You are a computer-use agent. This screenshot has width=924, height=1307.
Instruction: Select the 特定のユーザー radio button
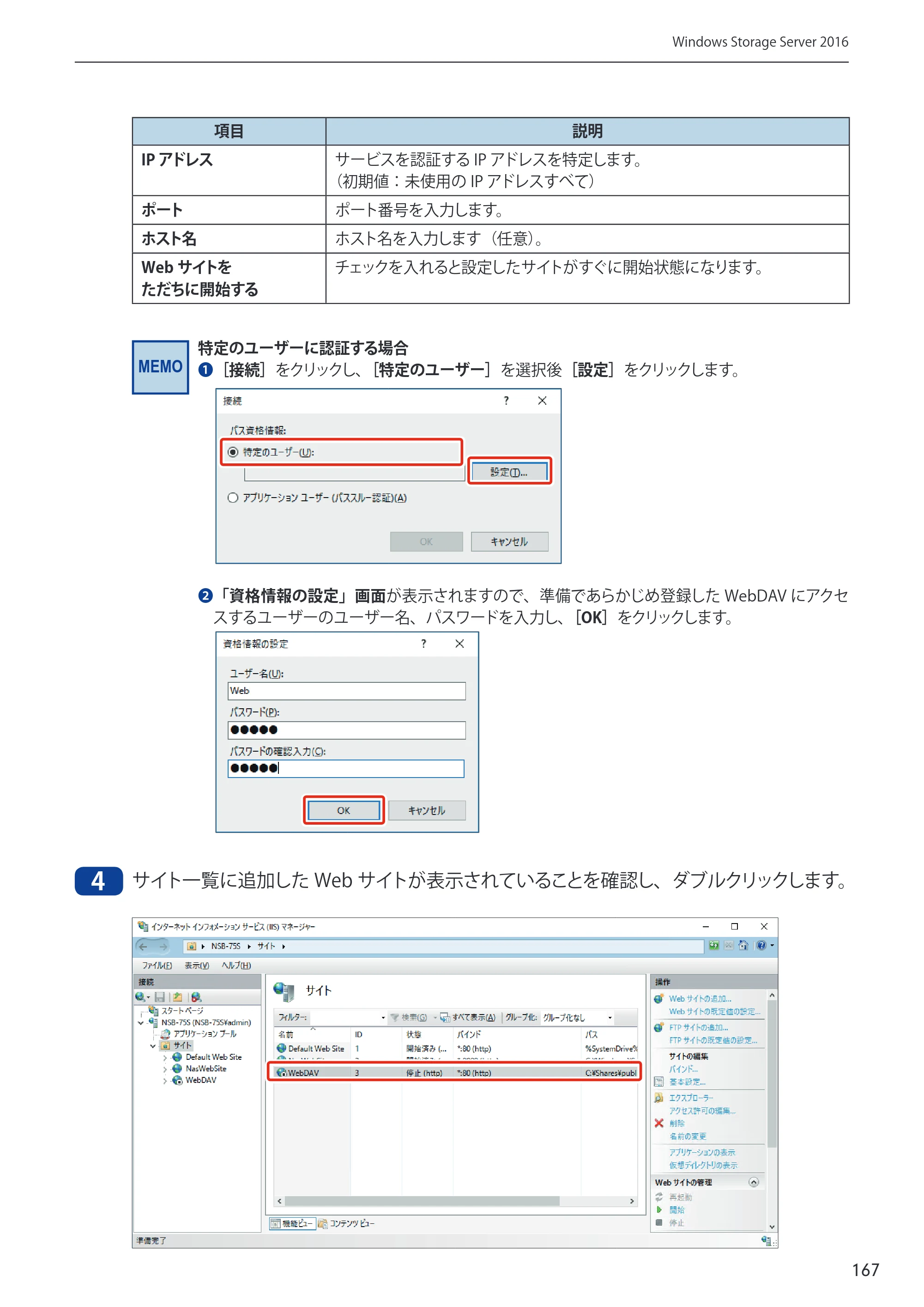233,452
